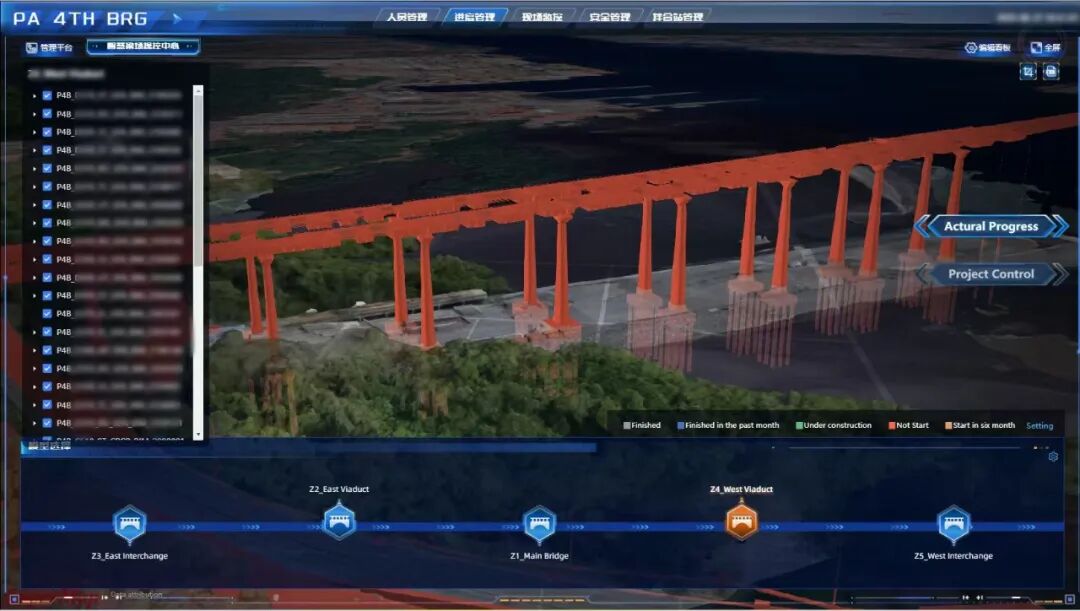Screen dimensions: 1080x611
Task: Click the Actural Progress button
Action: tap(991, 226)
